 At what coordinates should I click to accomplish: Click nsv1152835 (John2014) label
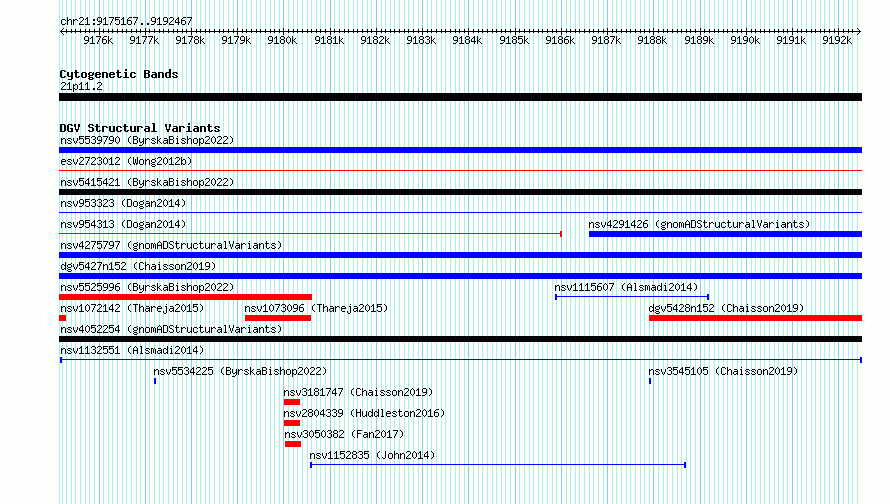(372, 455)
